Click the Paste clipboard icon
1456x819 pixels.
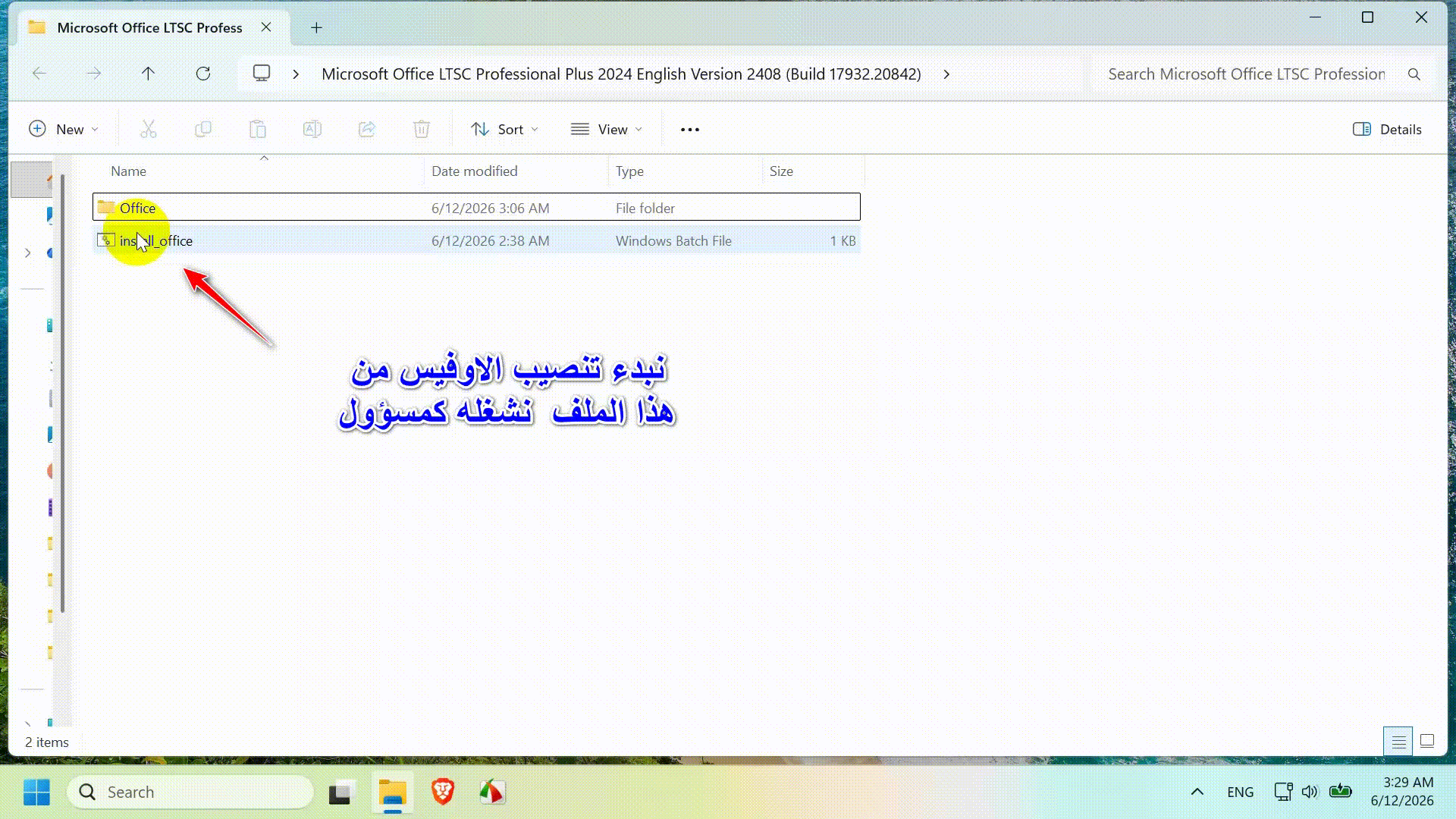tap(258, 130)
